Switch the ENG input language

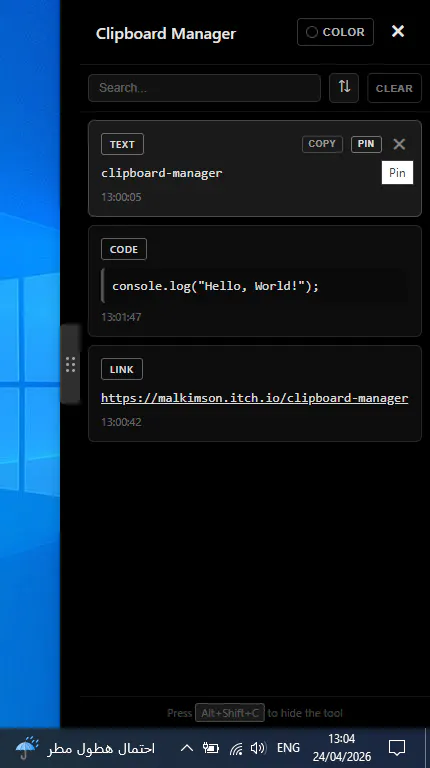coord(288,748)
